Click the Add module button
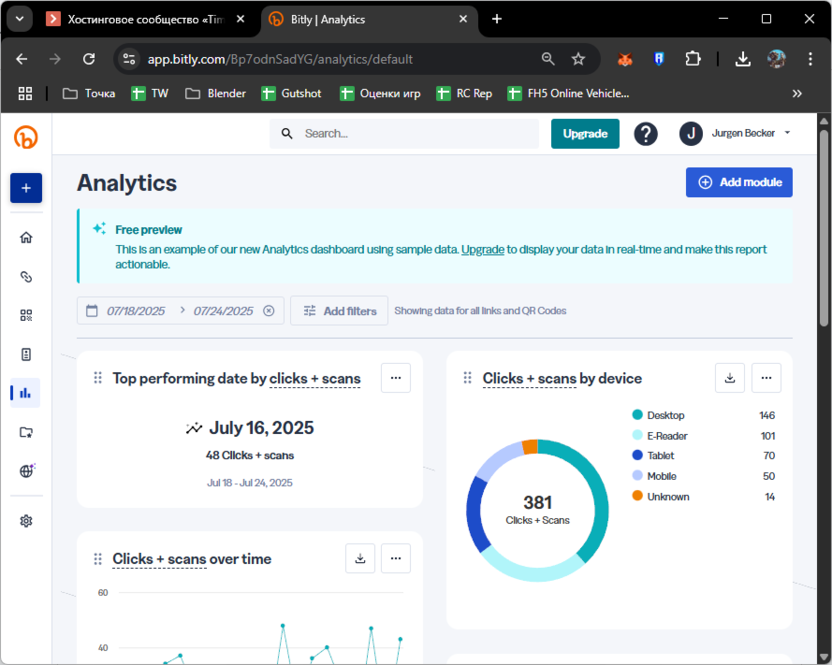Viewport: 832px width, 665px height. pyautogui.click(x=739, y=182)
